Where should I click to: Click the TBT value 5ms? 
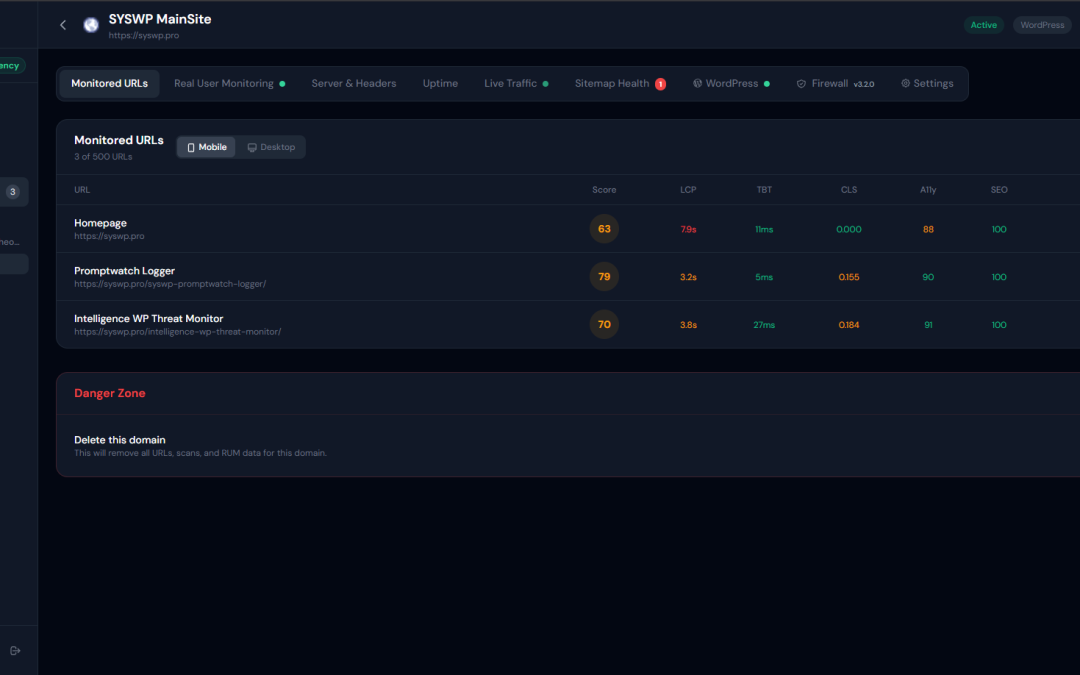tap(764, 277)
